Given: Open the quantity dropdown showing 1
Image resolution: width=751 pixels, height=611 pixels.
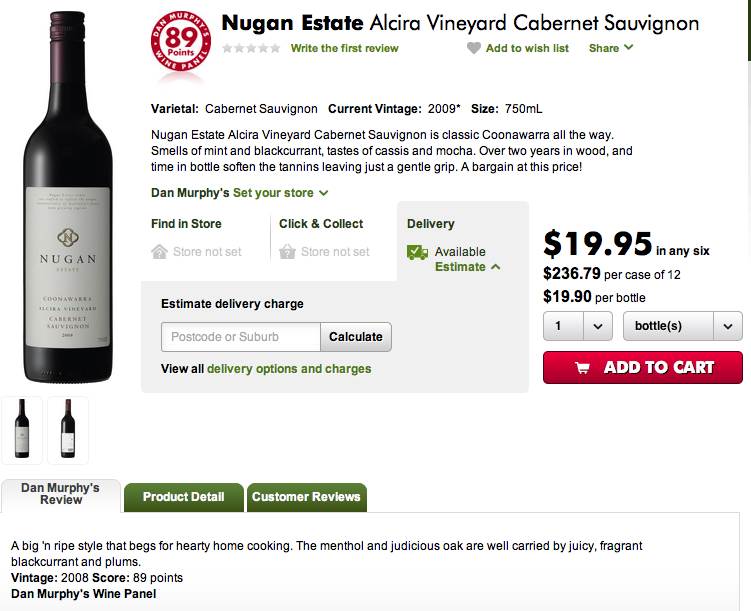Looking at the screenshot, I should (578, 326).
